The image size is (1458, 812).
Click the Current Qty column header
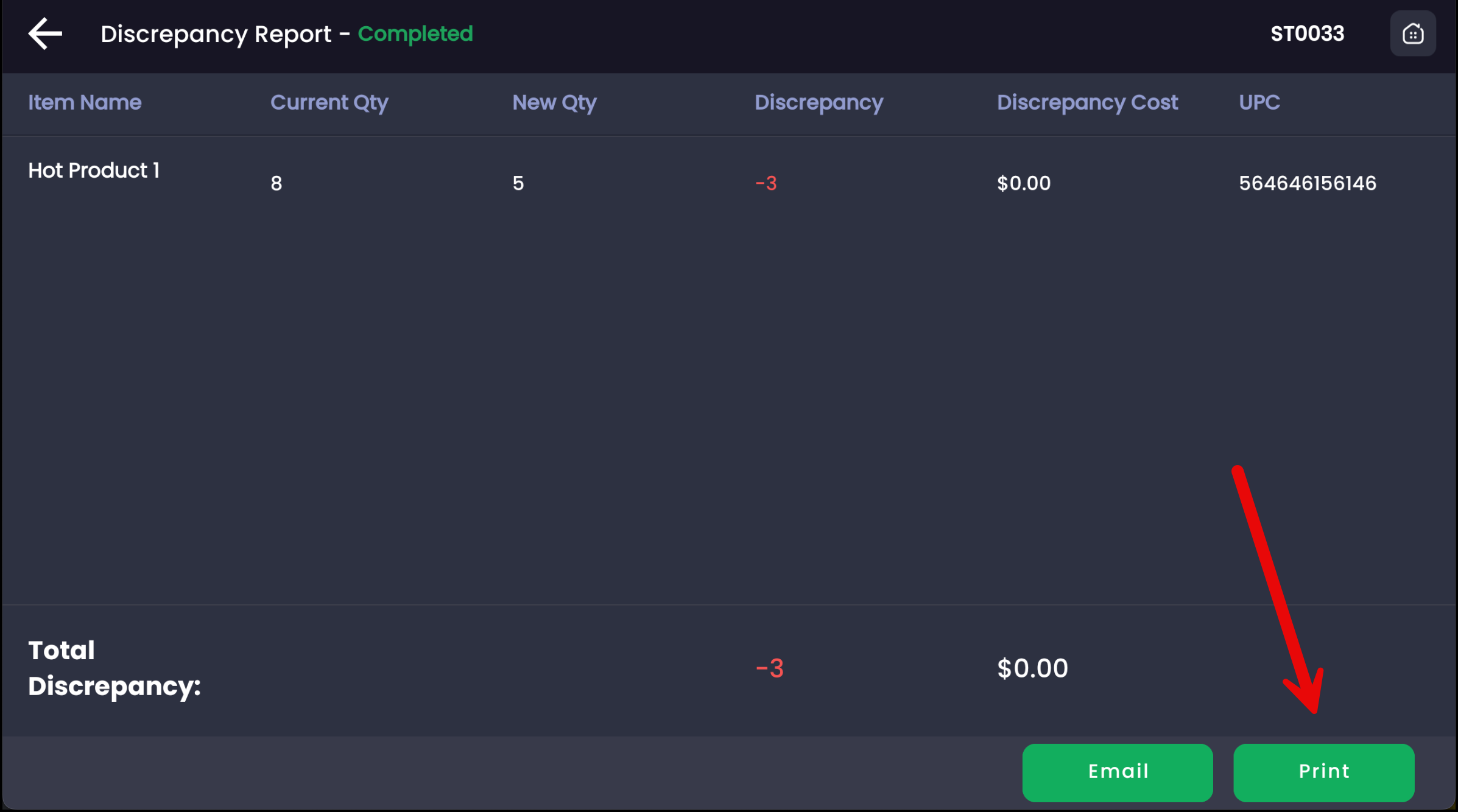pos(329,102)
